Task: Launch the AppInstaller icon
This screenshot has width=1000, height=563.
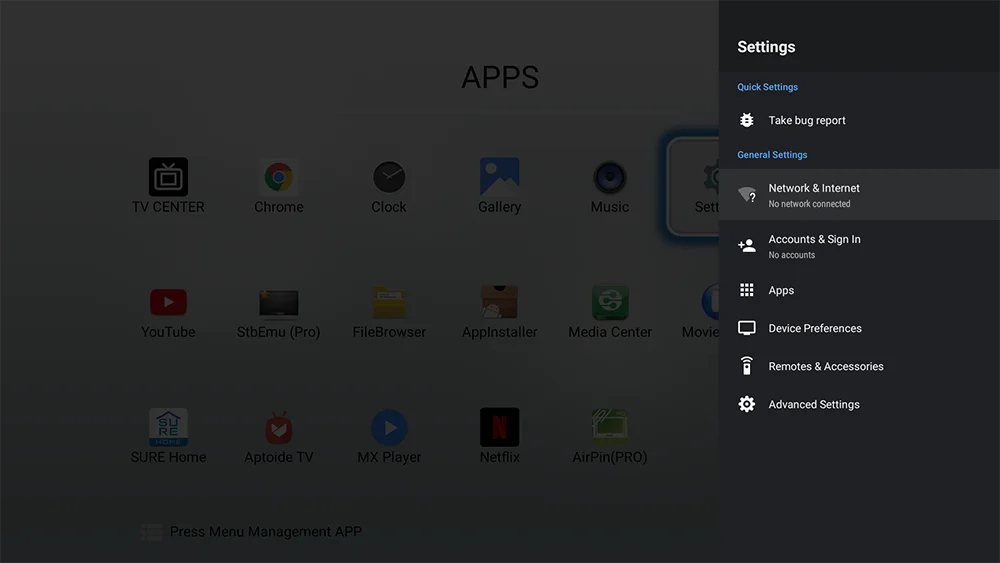Action: coord(499,302)
